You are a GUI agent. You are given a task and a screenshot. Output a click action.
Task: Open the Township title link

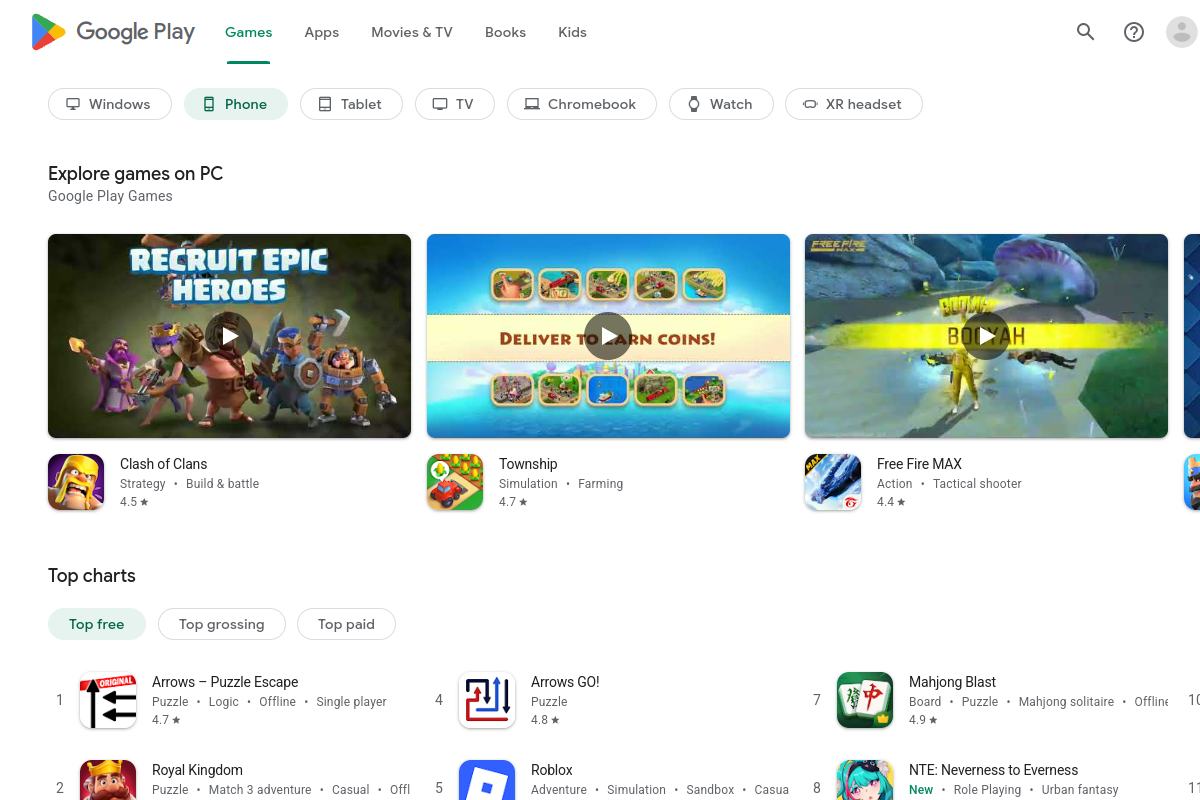(528, 464)
